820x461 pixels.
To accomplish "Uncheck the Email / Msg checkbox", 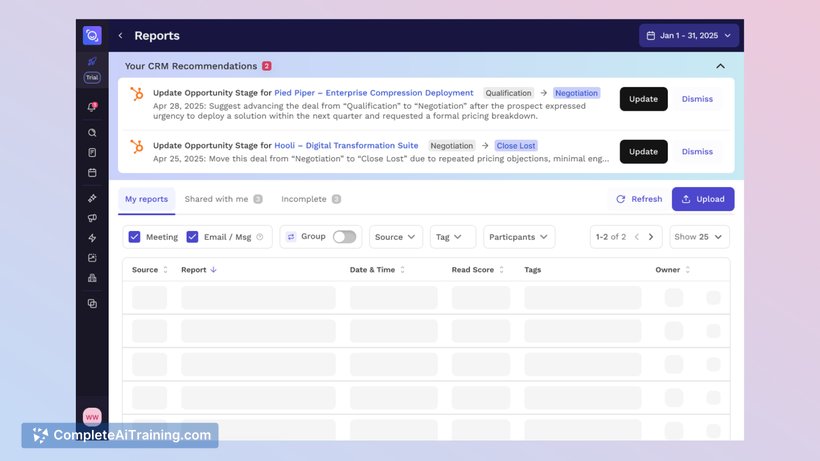I will click(x=192, y=237).
